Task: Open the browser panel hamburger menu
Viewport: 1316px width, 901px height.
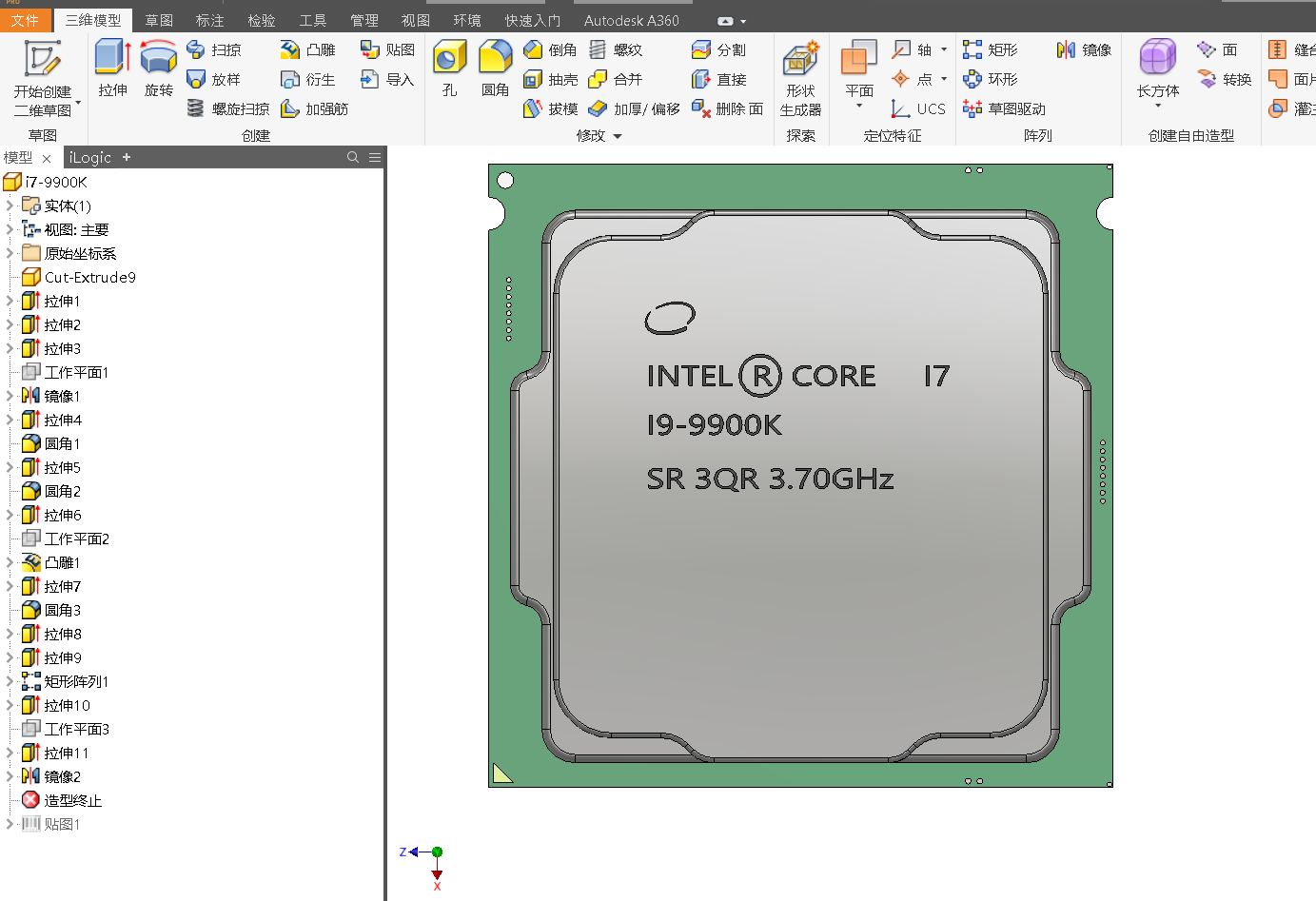Action: tap(375, 157)
